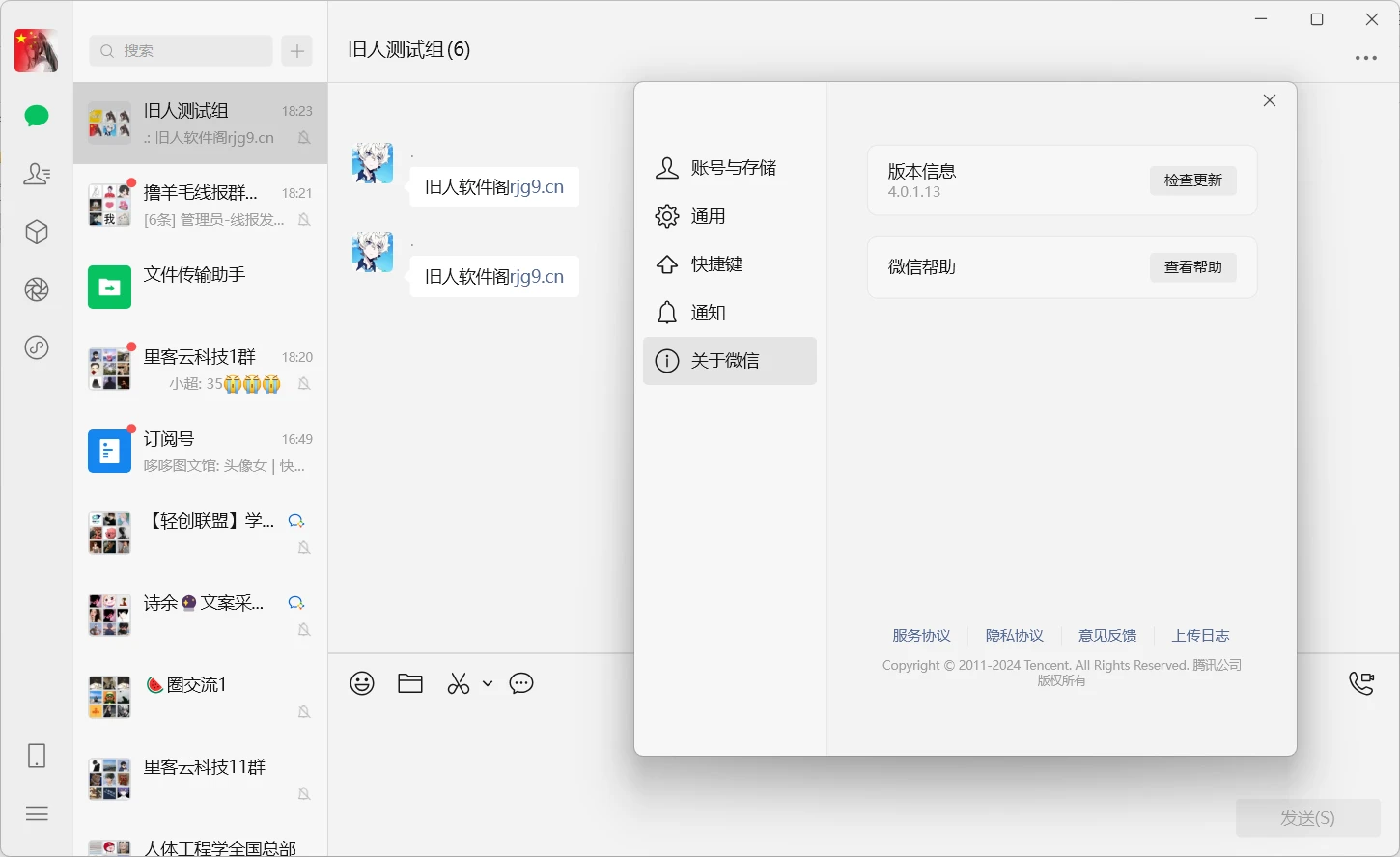The height and width of the screenshot is (857, 1400).
Task: Open the 文件传输助手 chat
Action: (x=201, y=288)
